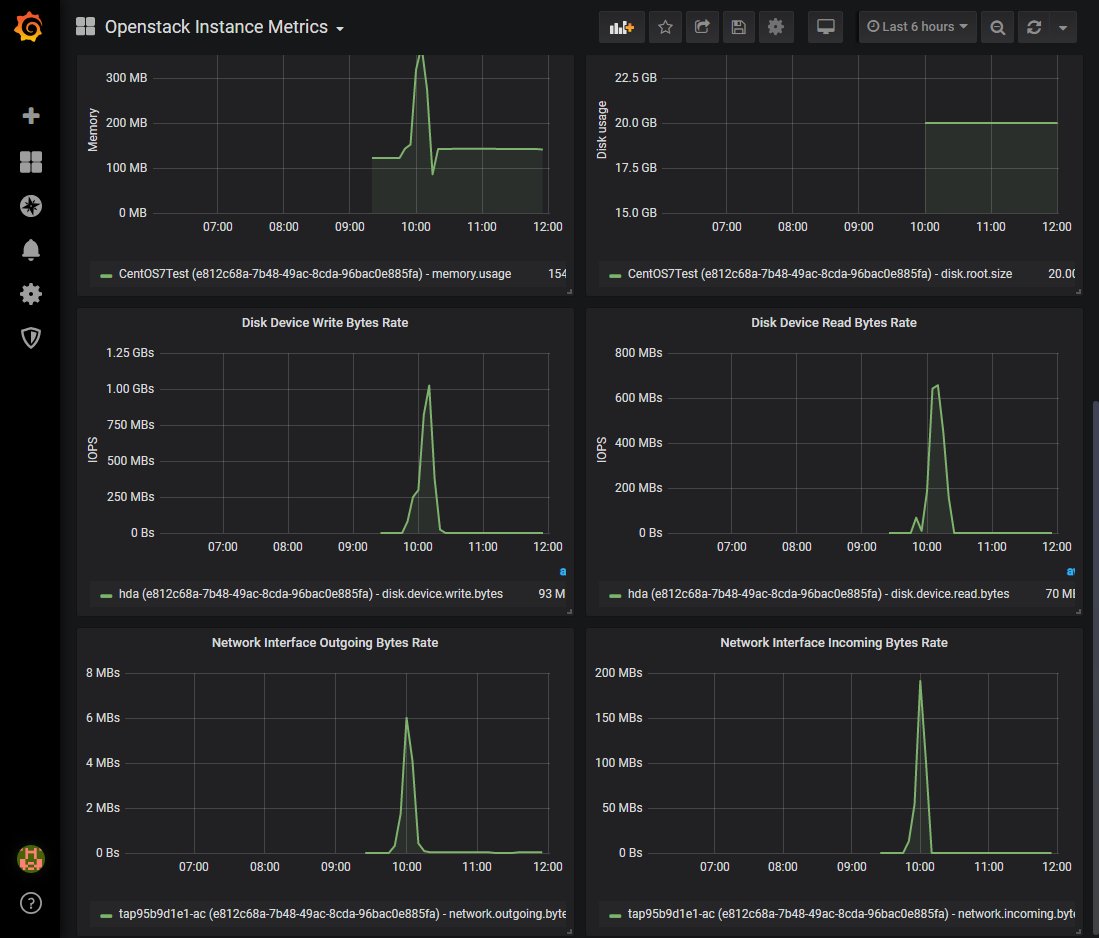Image resolution: width=1099 pixels, height=938 pixels.
Task: Open Alerting via the bell sidebar icon
Action: 30,250
